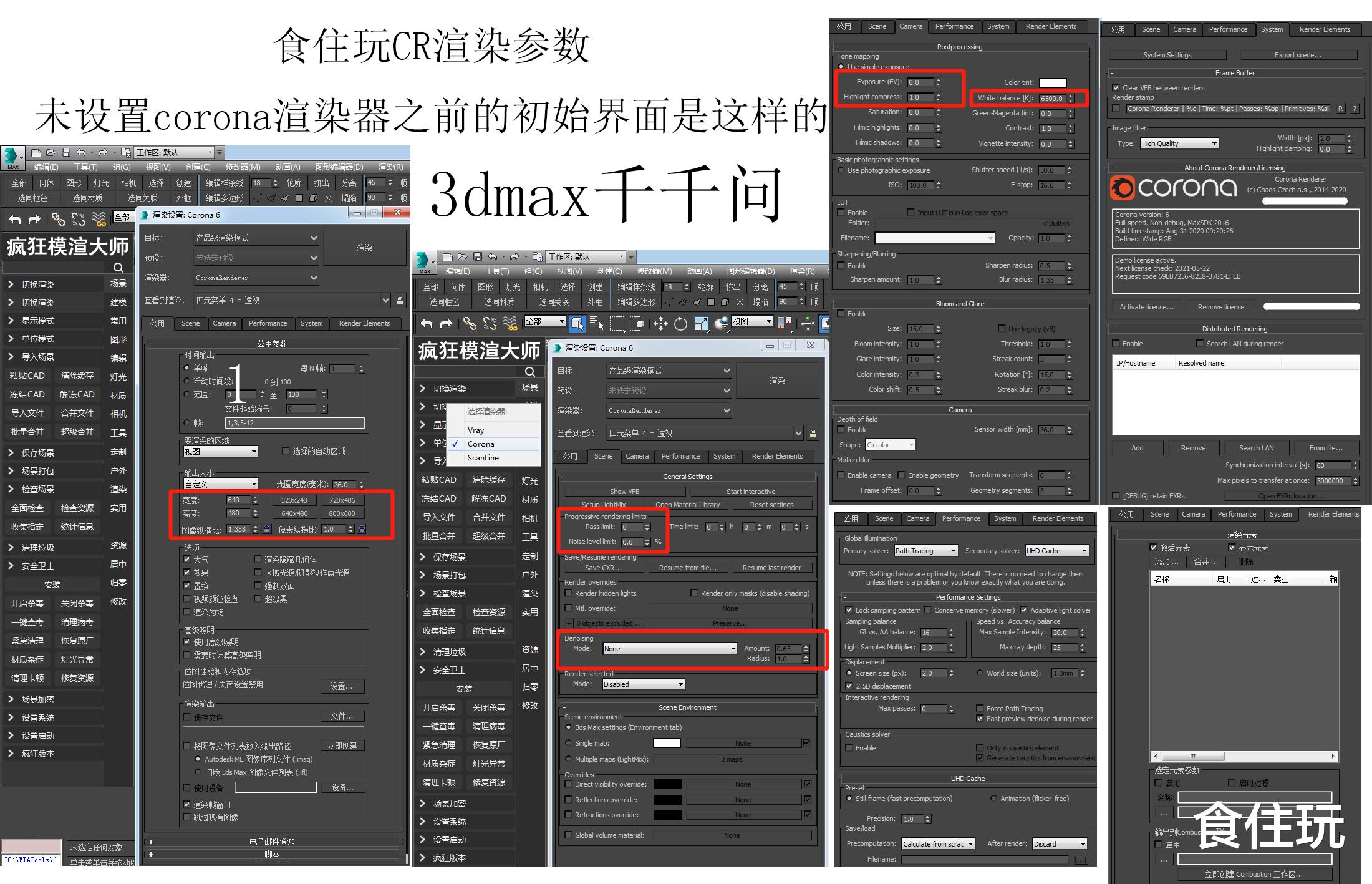Click the white Color tint swatch
This screenshot has width=1372, height=884.
pyautogui.click(x=1053, y=82)
